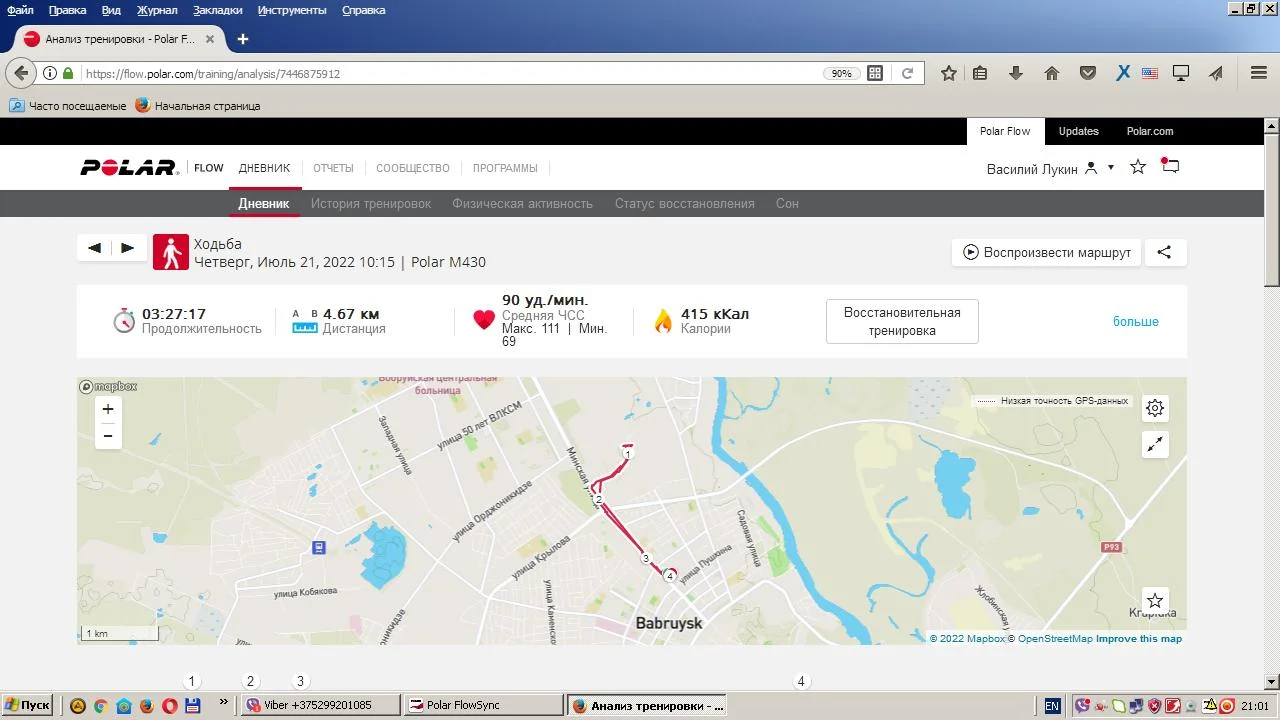Close the Анализ тренировки tab
The width and height of the screenshot is (1280, 720).
pyautogui.click(x=210, y=39)
